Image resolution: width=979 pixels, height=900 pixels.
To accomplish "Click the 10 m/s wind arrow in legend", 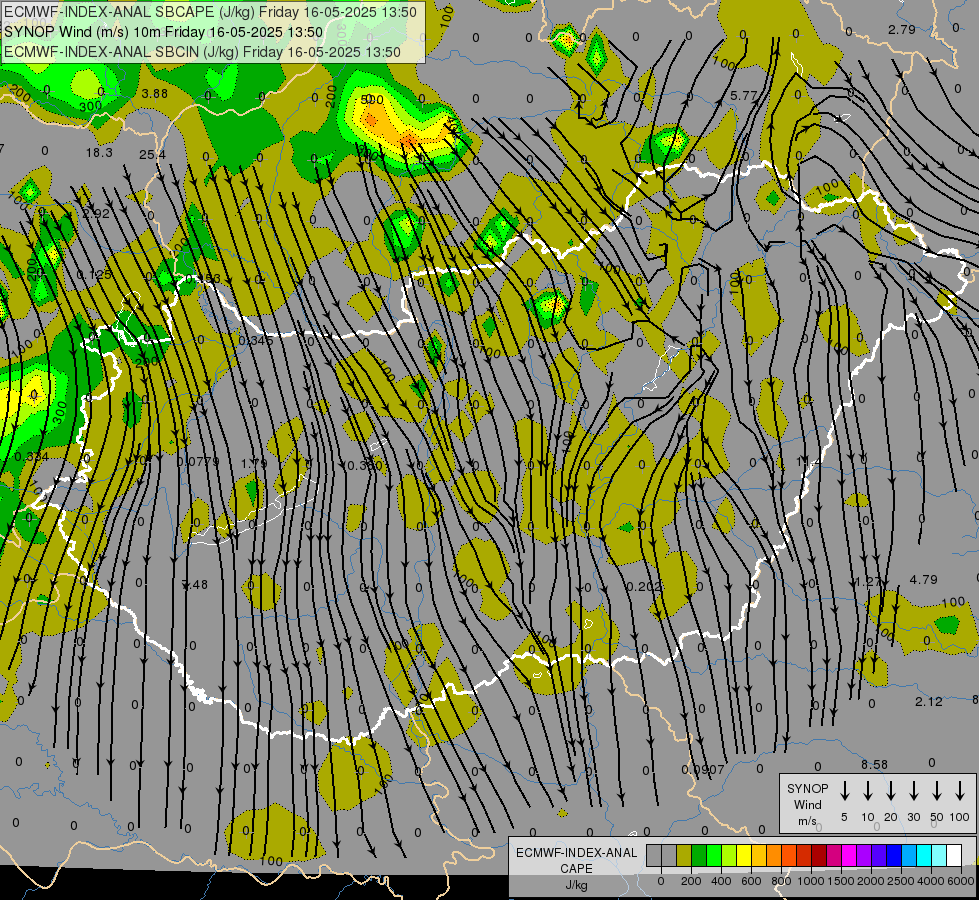I will [867, 790].
